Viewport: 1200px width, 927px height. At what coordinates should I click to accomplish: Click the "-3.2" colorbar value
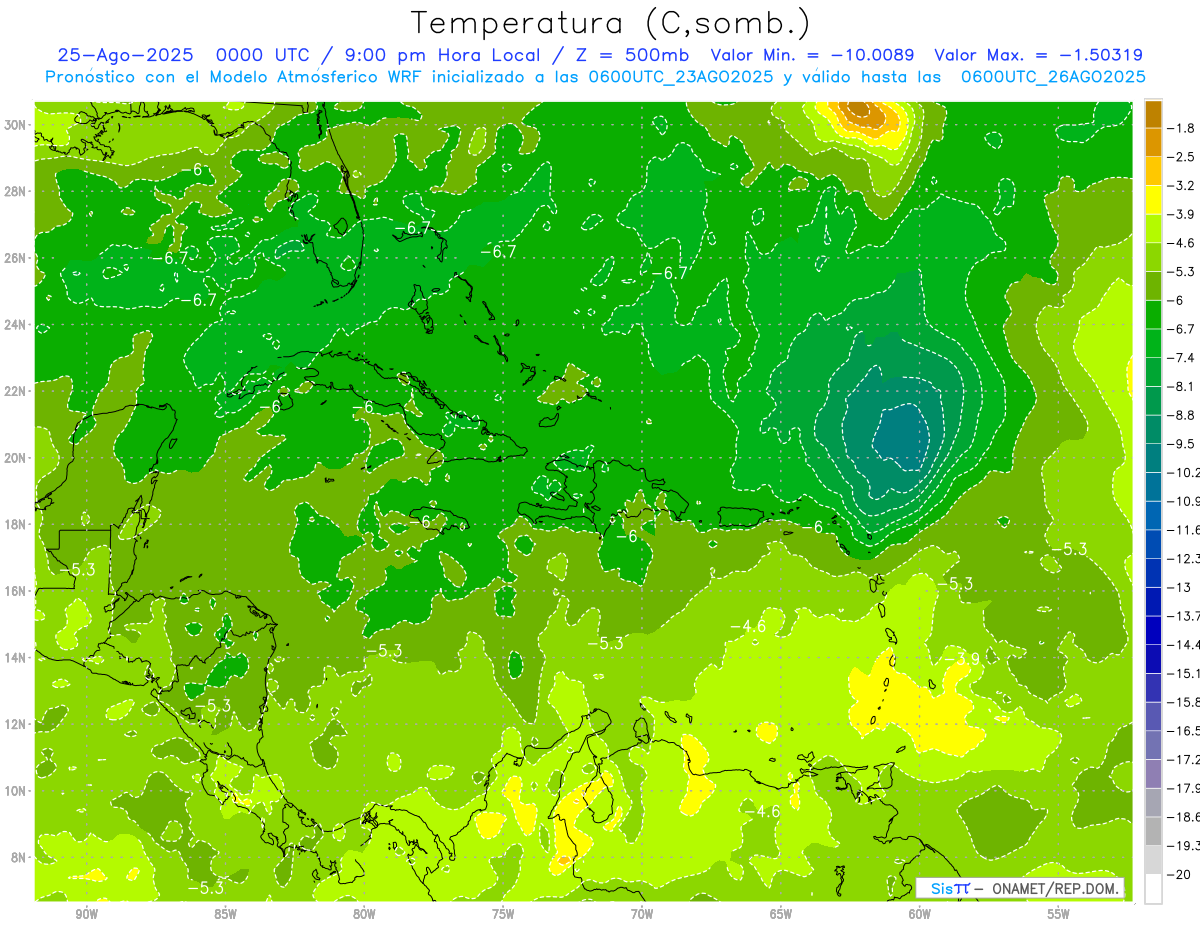point(1183,185)
